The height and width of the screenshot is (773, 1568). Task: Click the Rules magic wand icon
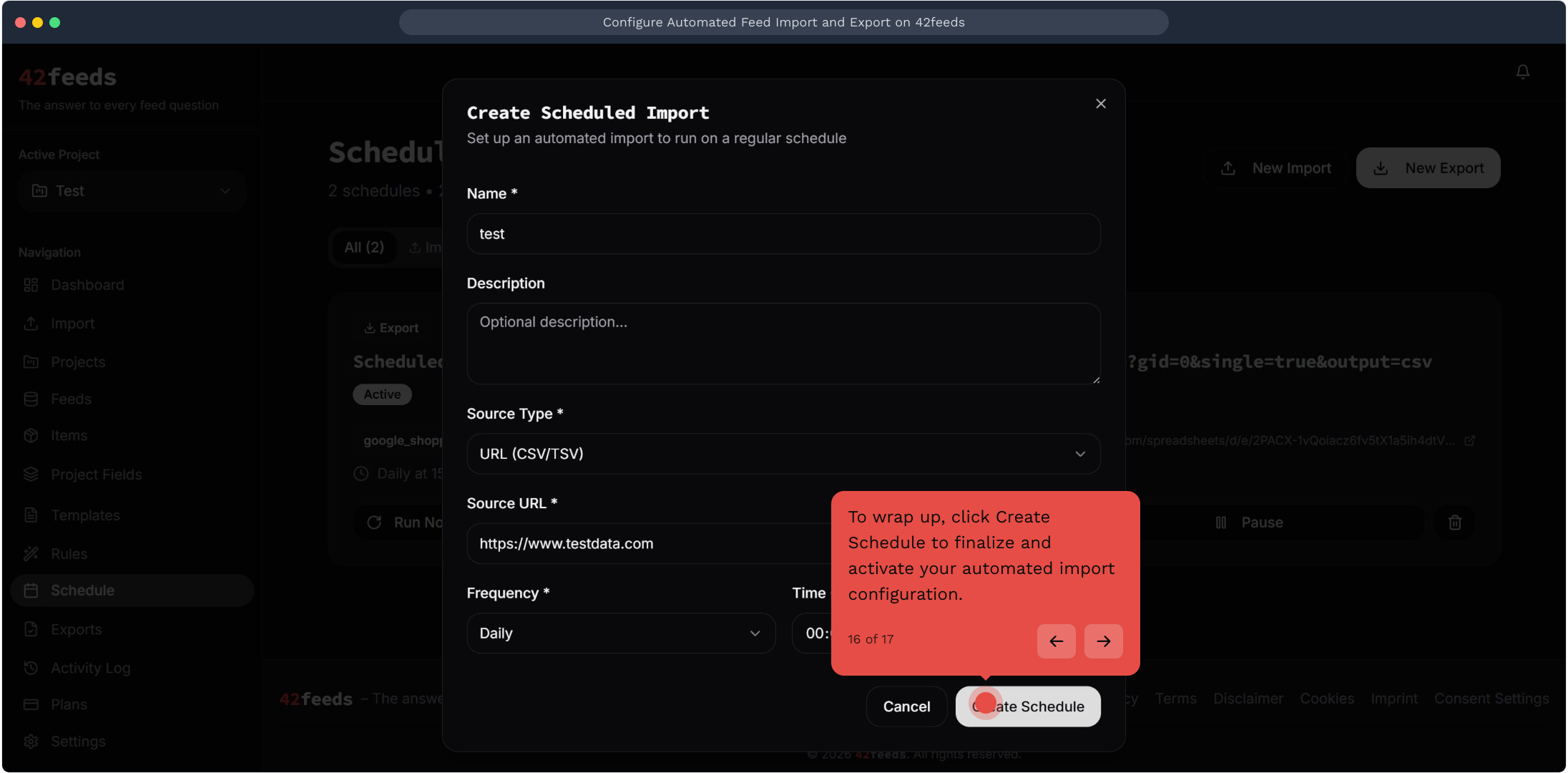[x=31, y=553]
